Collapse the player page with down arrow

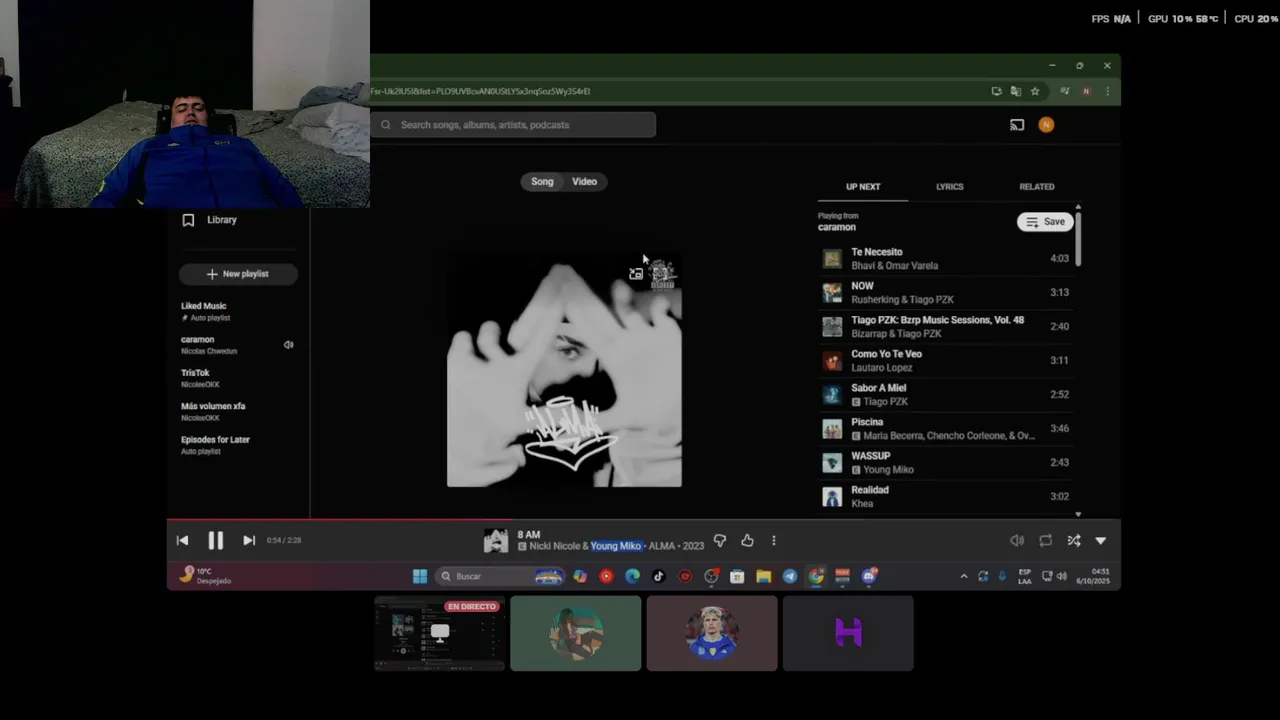(1101, 541)
